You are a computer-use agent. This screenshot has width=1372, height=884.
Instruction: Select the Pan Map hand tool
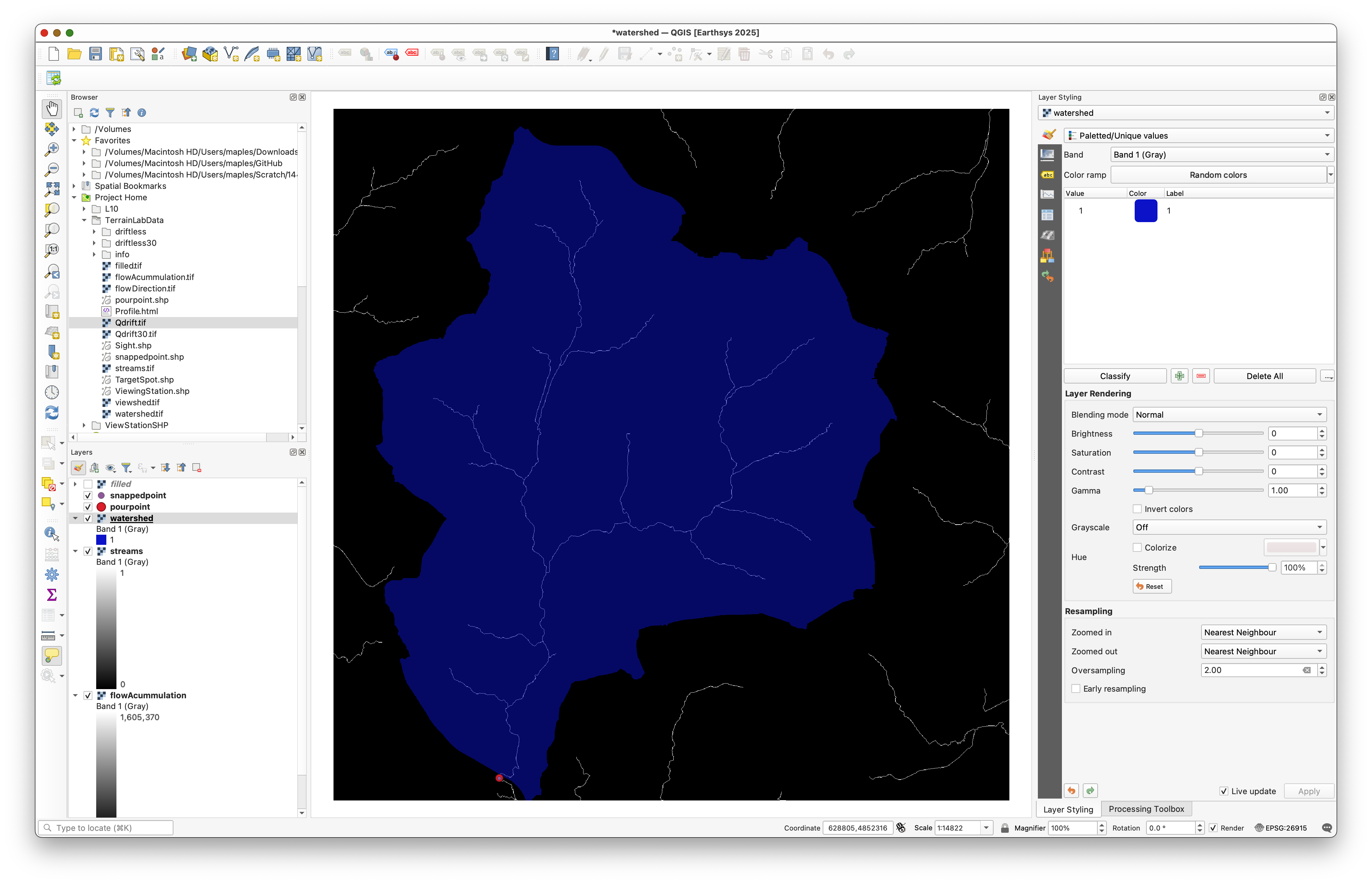52,109
